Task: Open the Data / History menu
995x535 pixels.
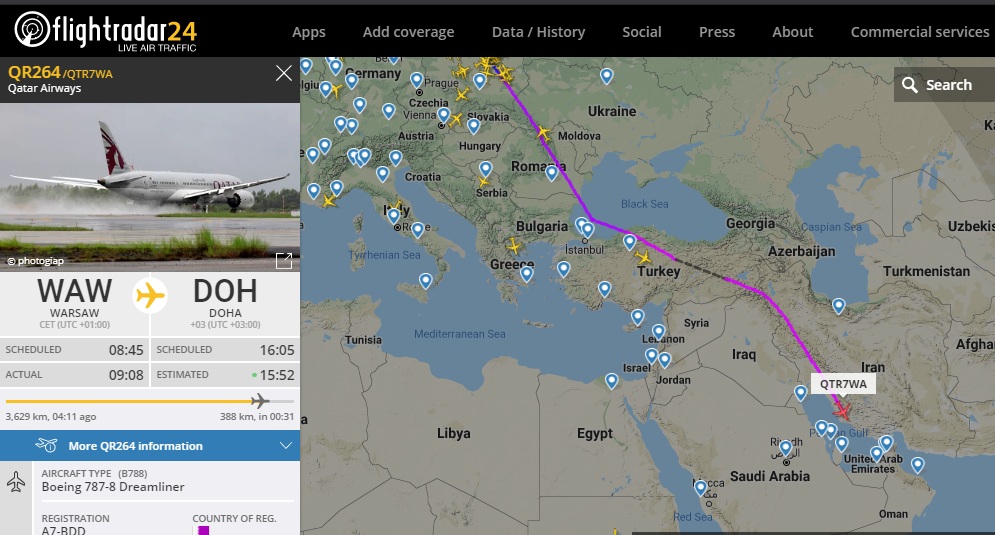Action: (x=538, y=32)
